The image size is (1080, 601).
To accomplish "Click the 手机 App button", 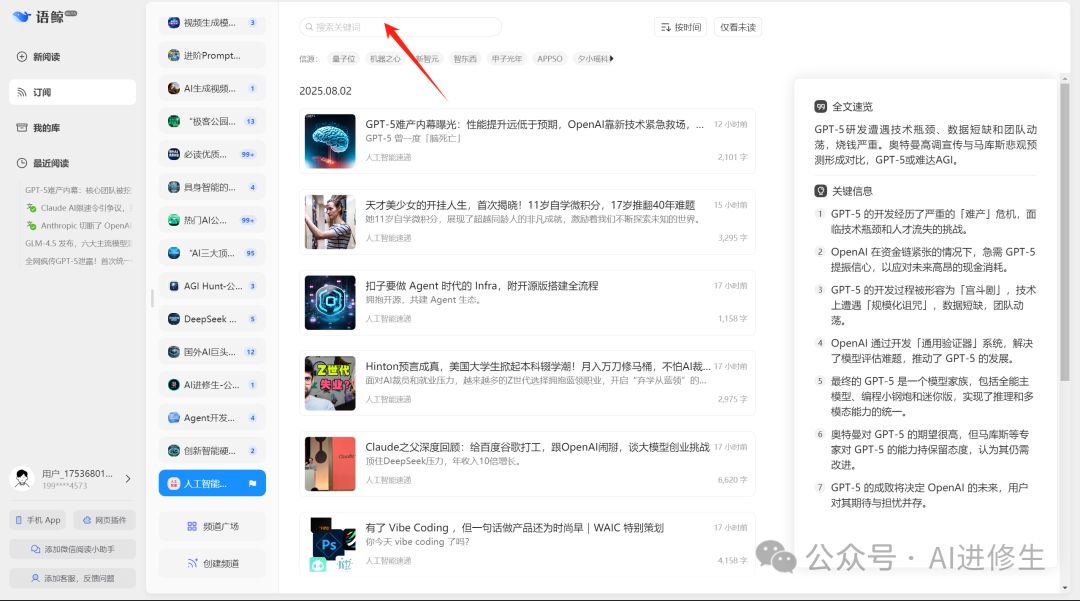I will pos(38,520).
